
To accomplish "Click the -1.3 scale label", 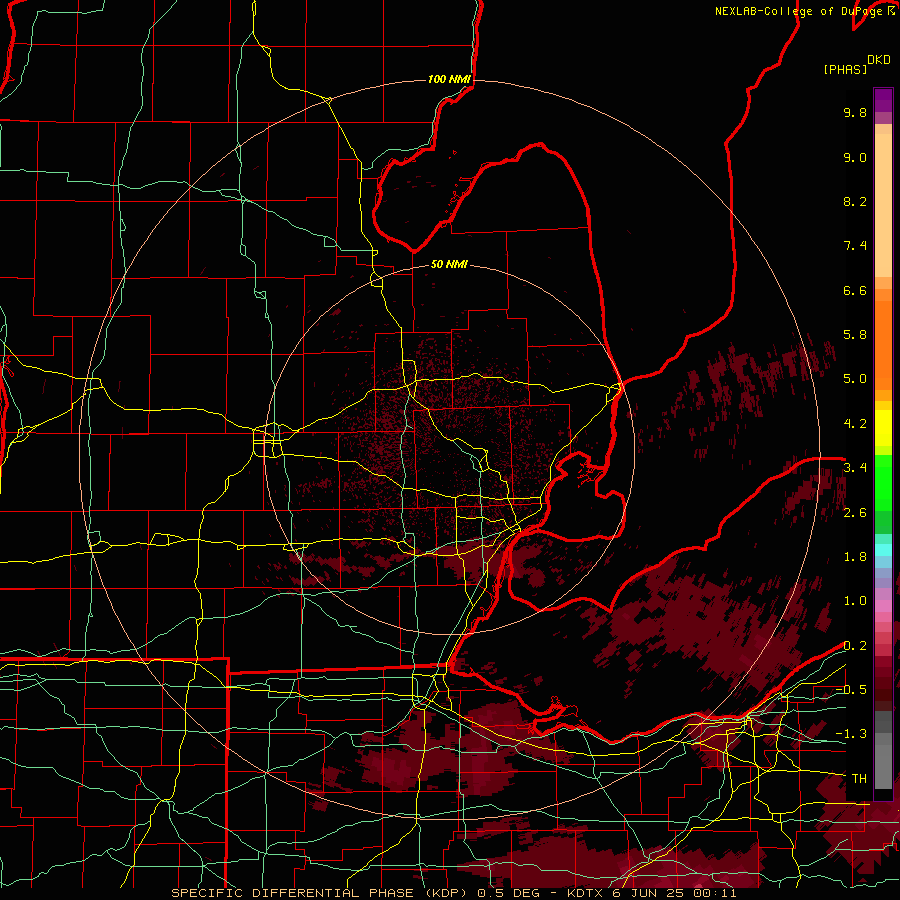I will tap(851, 734).
